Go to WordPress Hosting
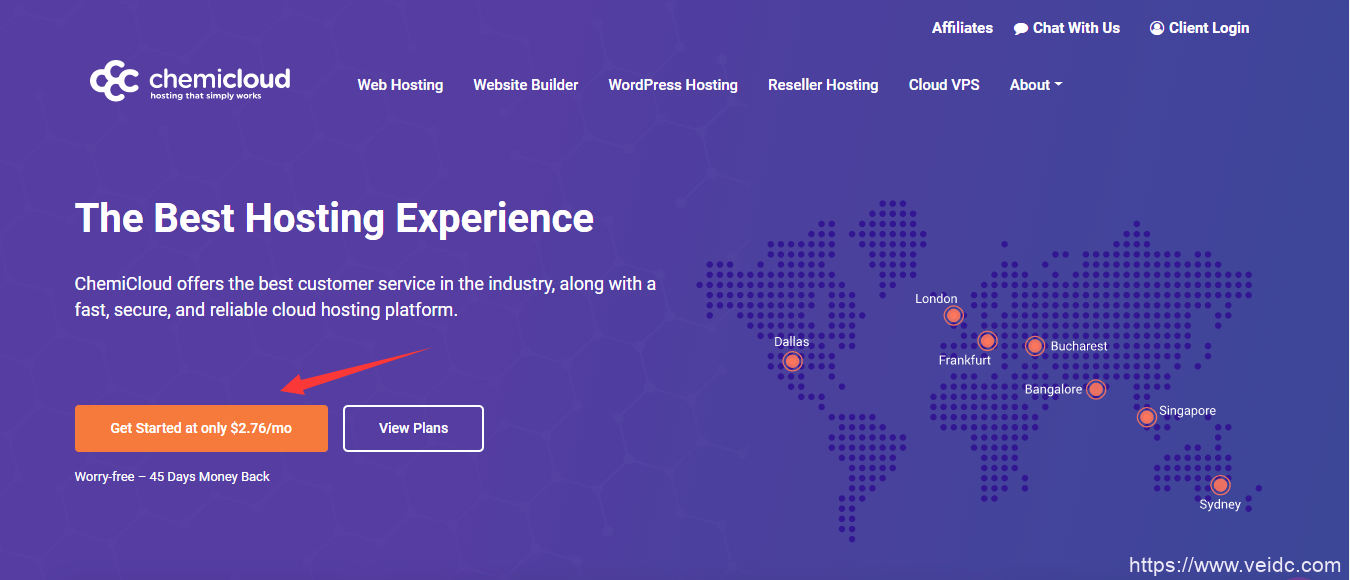Image resolution: width=1350 pixels, height=580 pixels. (x=673, y=85)
